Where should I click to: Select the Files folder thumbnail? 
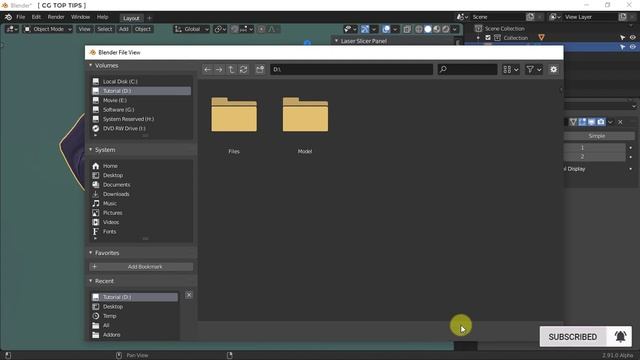pos(234,115)
